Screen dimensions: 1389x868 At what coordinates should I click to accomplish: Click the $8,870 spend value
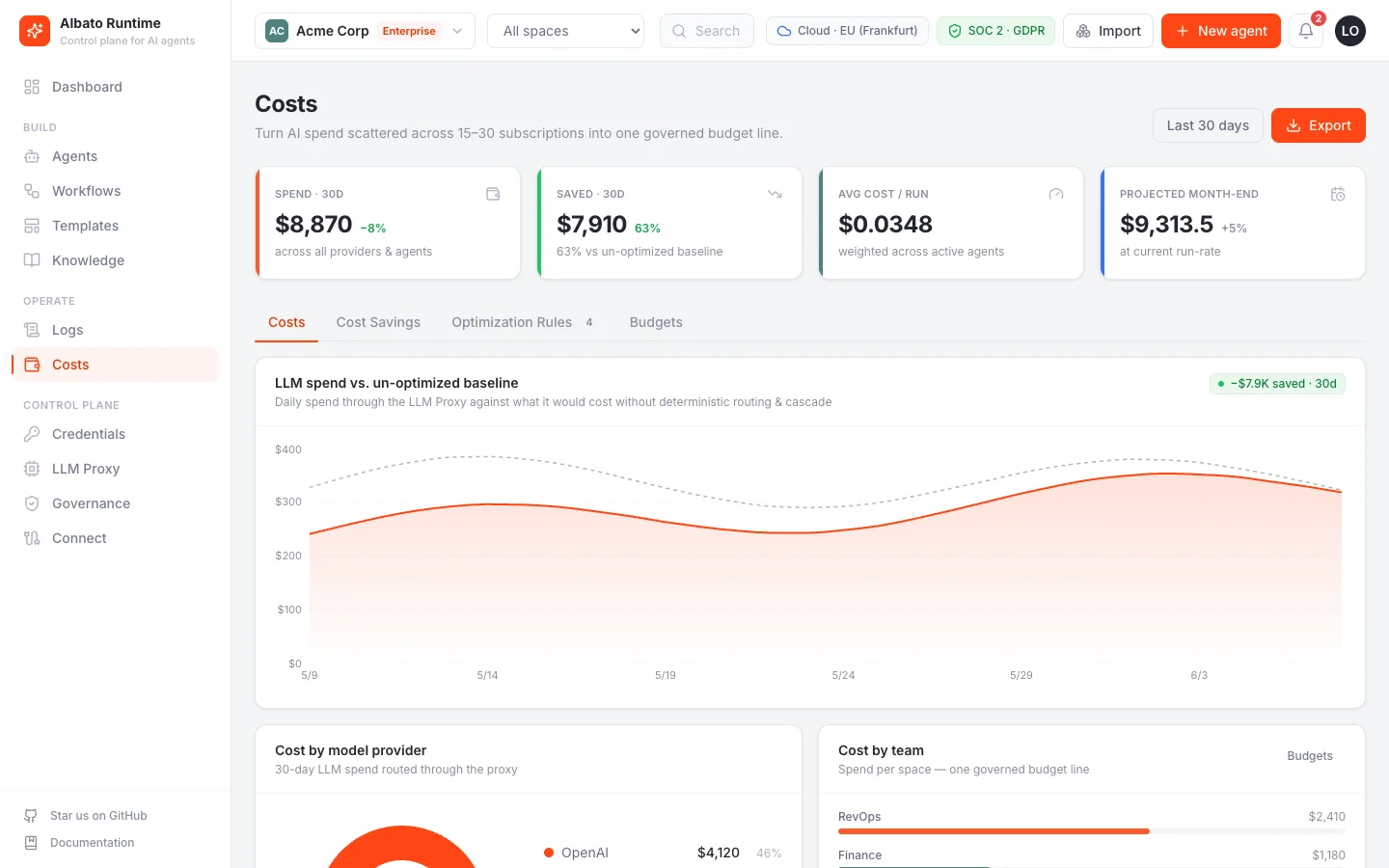313,225
